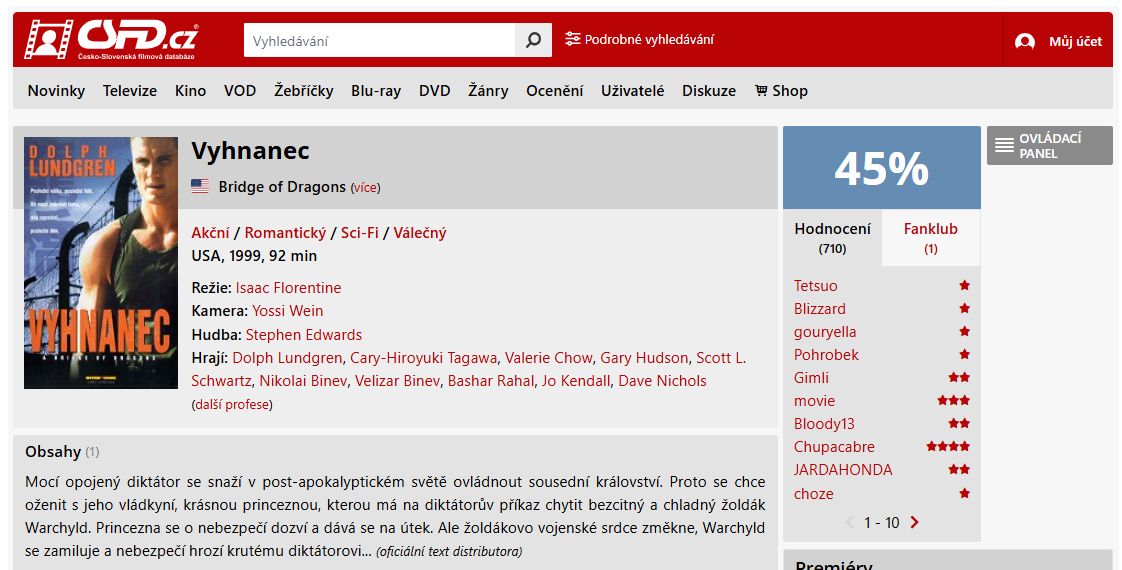Screen dimensions: 1122x570
Task: Click the Vyhnanec movie poster
Action: 101,263
